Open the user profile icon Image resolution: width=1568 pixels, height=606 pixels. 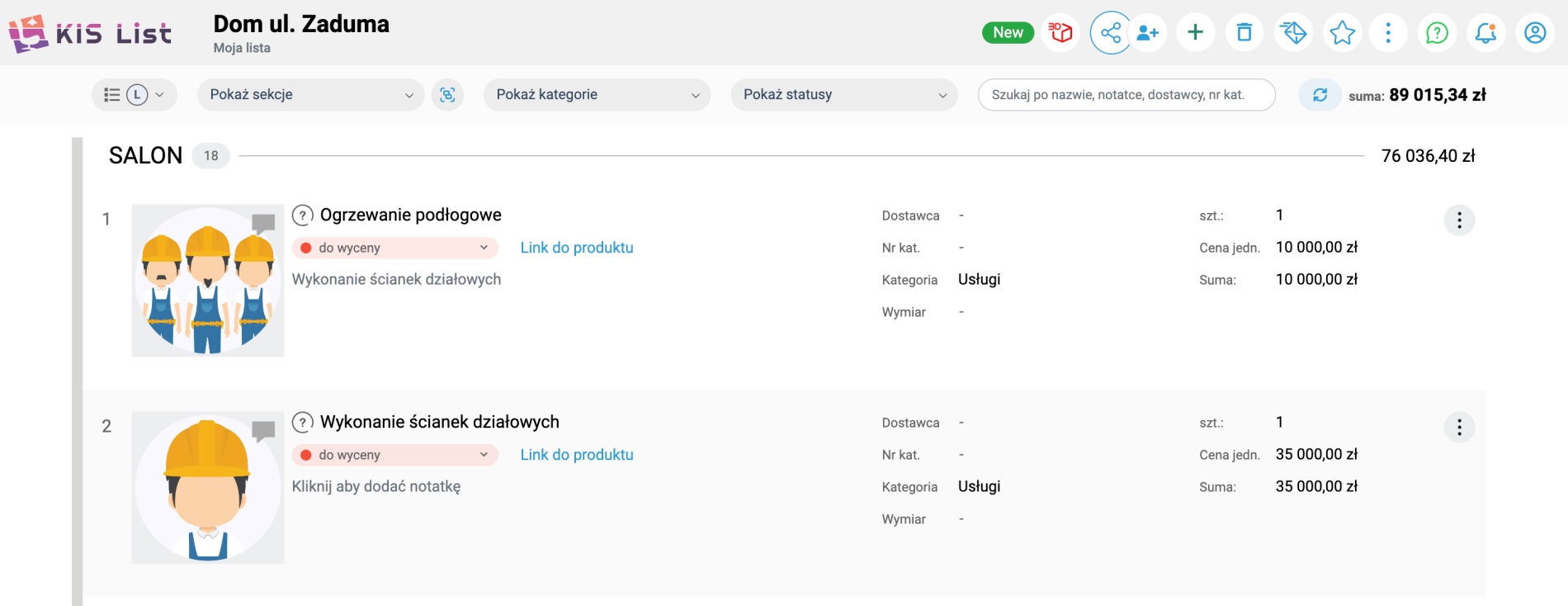(1535, 33)
